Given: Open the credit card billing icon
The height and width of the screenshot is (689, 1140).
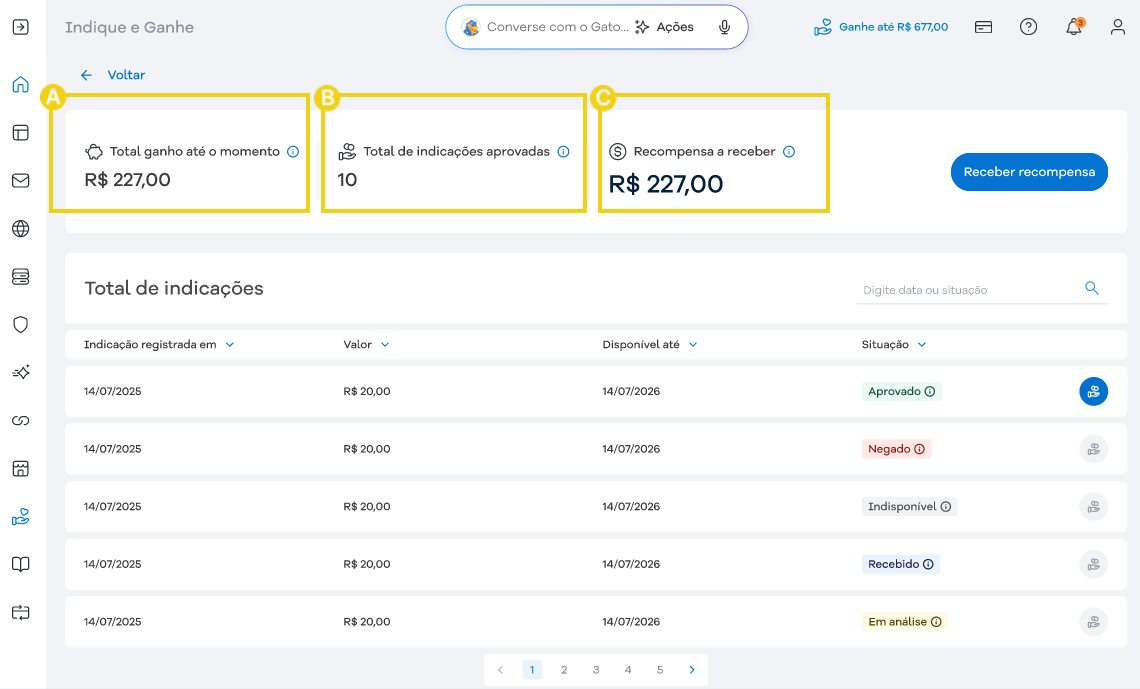Looking at the screenshot, I should 983,27.
